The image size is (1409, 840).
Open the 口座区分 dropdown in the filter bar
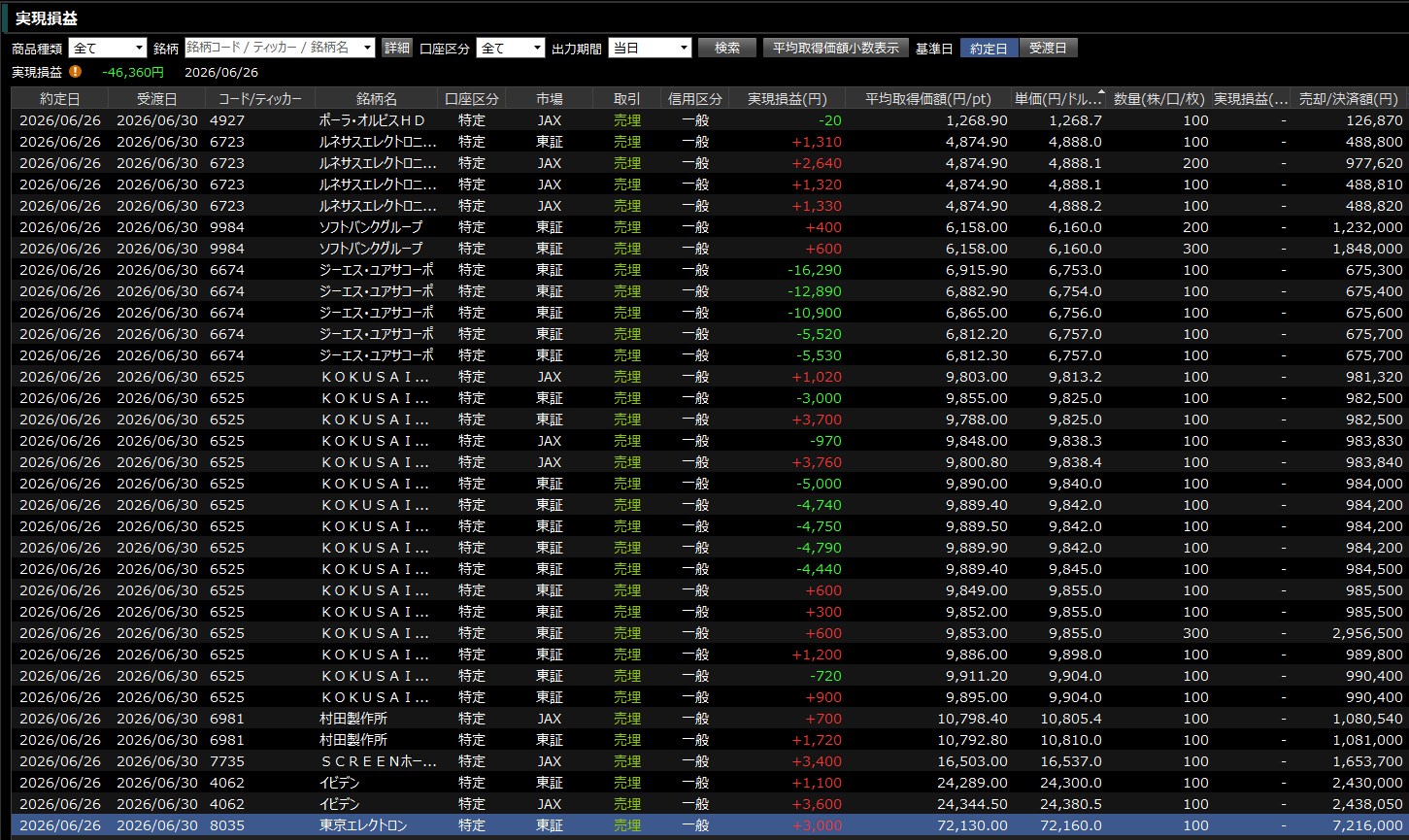click(511, 48)
